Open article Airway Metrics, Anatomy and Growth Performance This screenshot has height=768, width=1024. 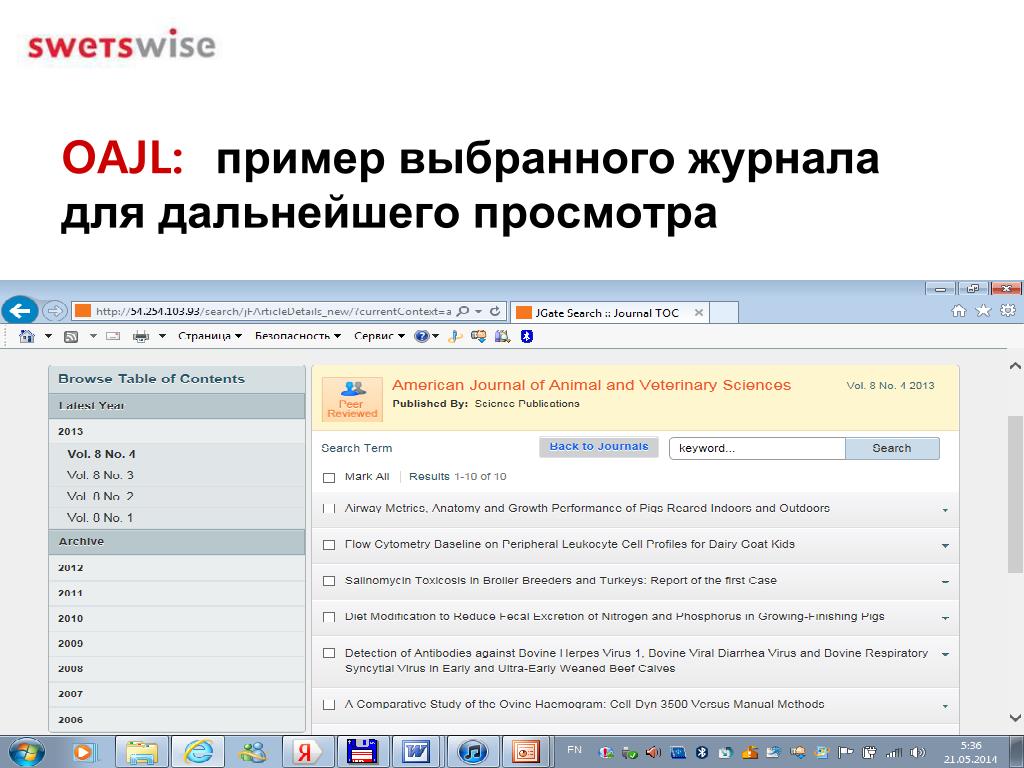(x=587, y=508)
